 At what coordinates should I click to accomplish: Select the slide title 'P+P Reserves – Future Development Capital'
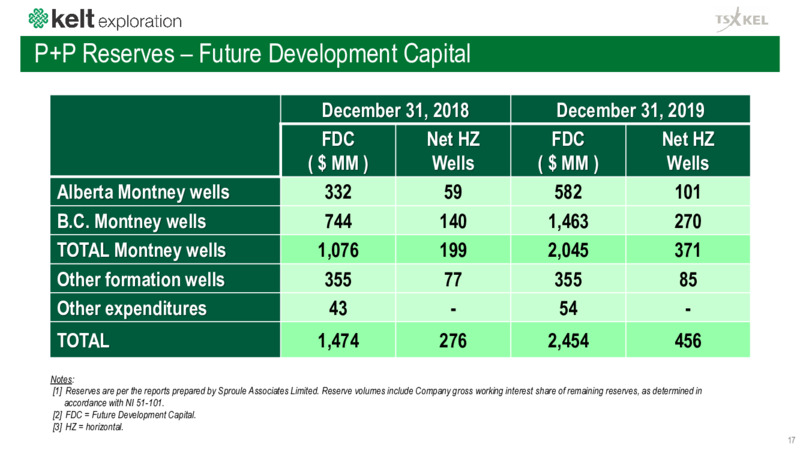253,54
